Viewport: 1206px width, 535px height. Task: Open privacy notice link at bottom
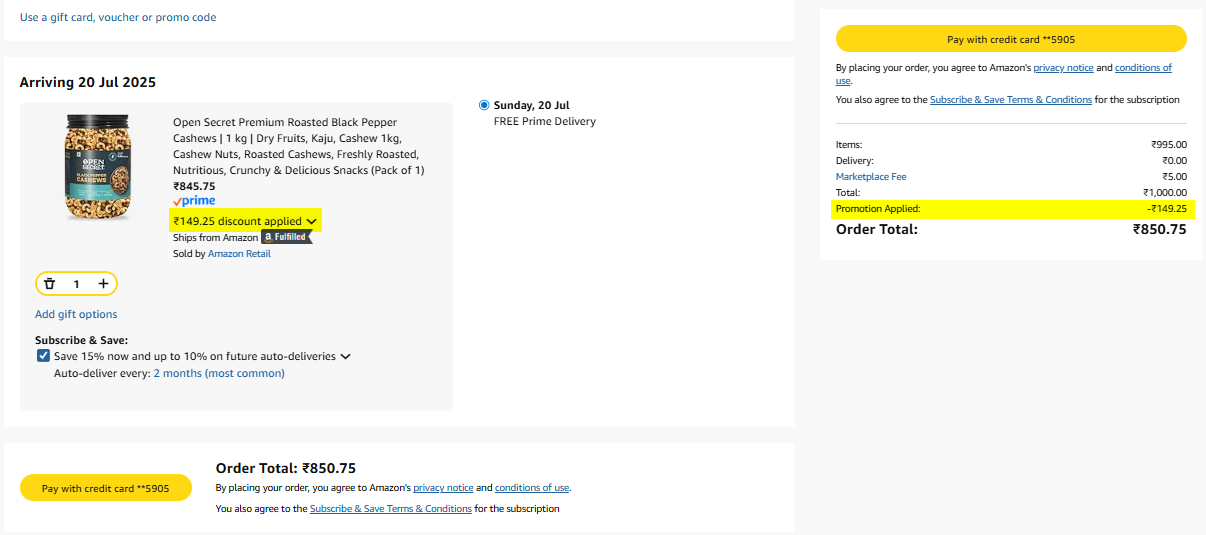click(x=443, y=488)
